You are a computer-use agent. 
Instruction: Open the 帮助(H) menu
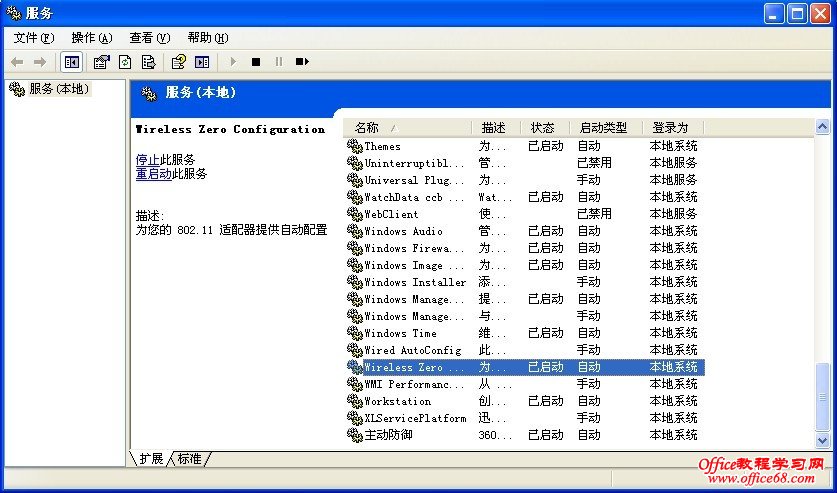click(208, 38)
